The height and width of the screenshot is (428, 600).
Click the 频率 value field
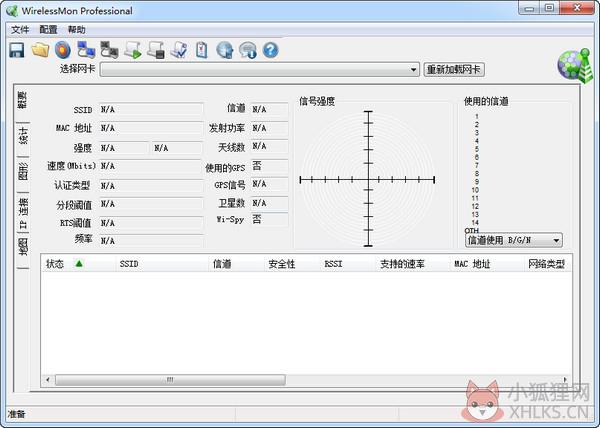[x=151, y=241]
